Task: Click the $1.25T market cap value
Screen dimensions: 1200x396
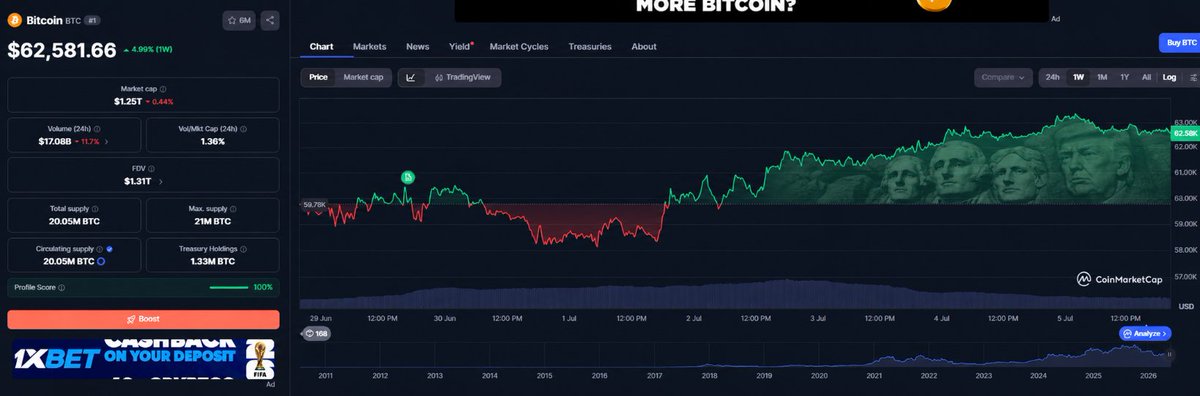Action: (x=128, y=102)
